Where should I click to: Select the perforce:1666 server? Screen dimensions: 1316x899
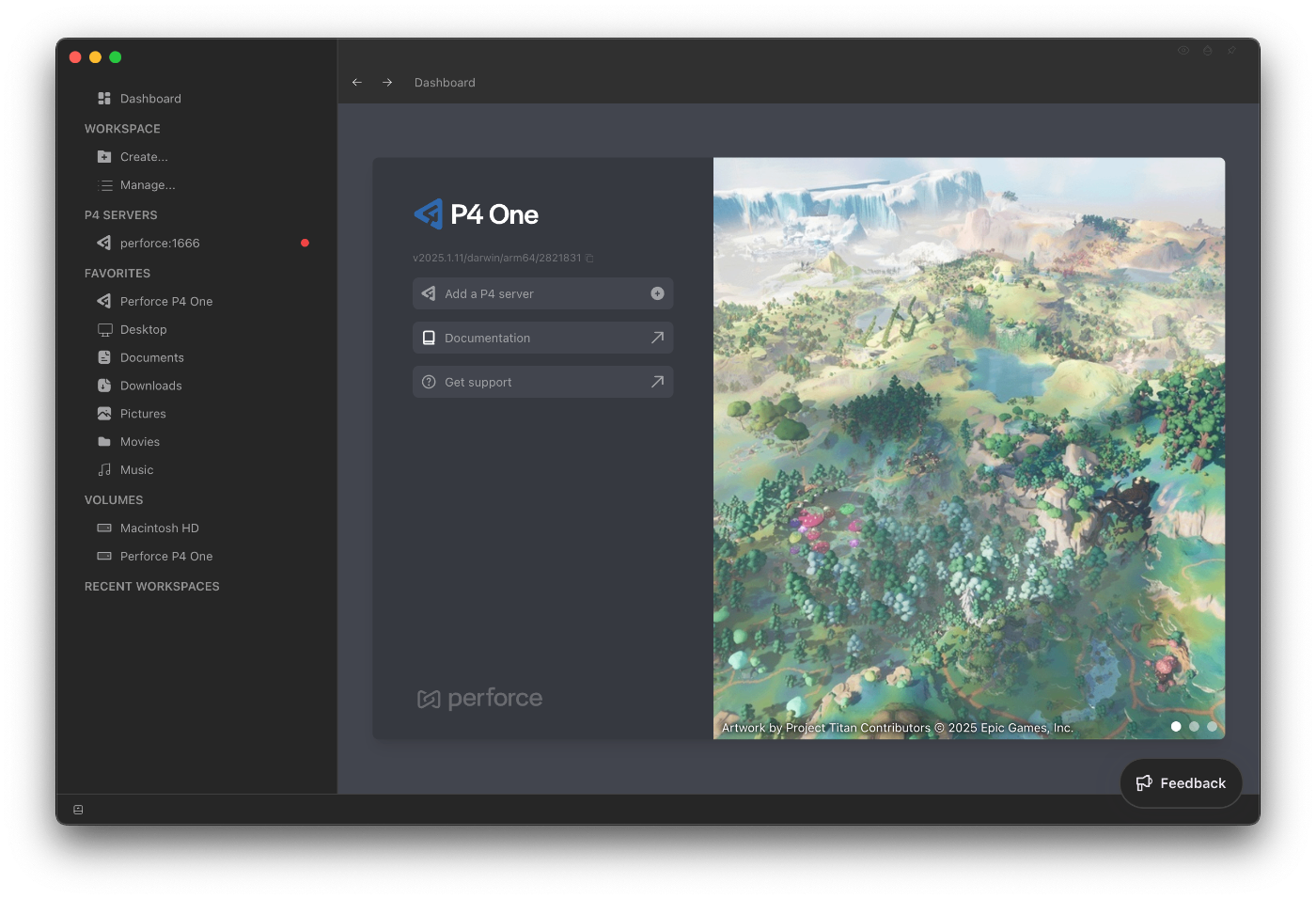[x=149, y=244]
